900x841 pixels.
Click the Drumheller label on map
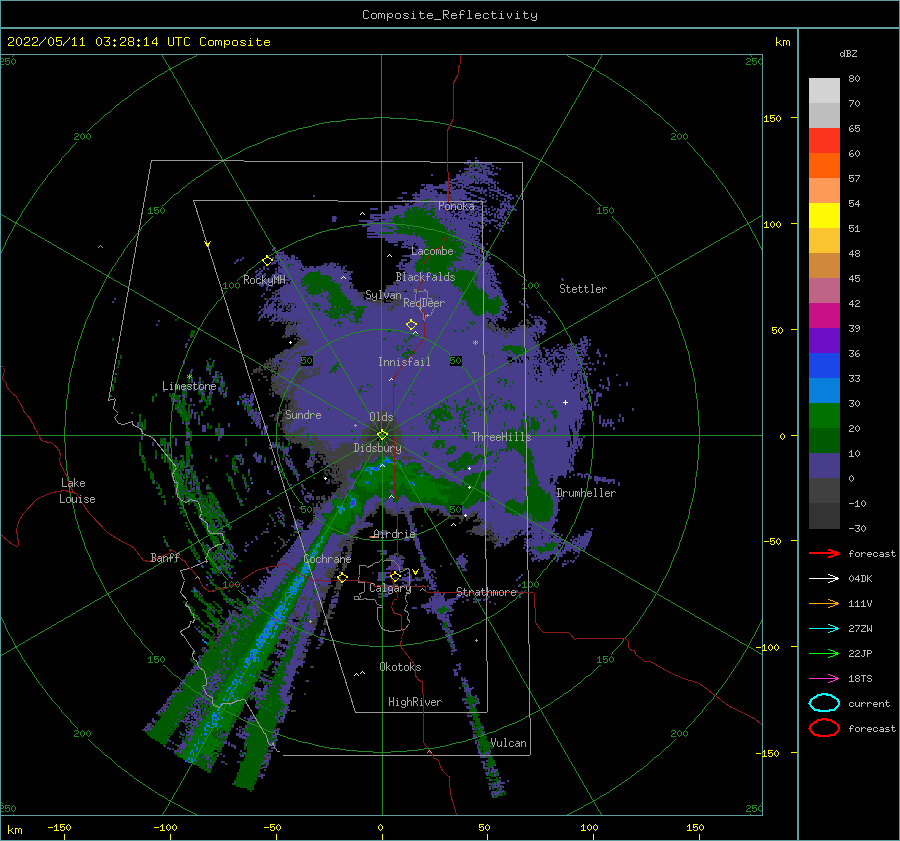(586, 493)
